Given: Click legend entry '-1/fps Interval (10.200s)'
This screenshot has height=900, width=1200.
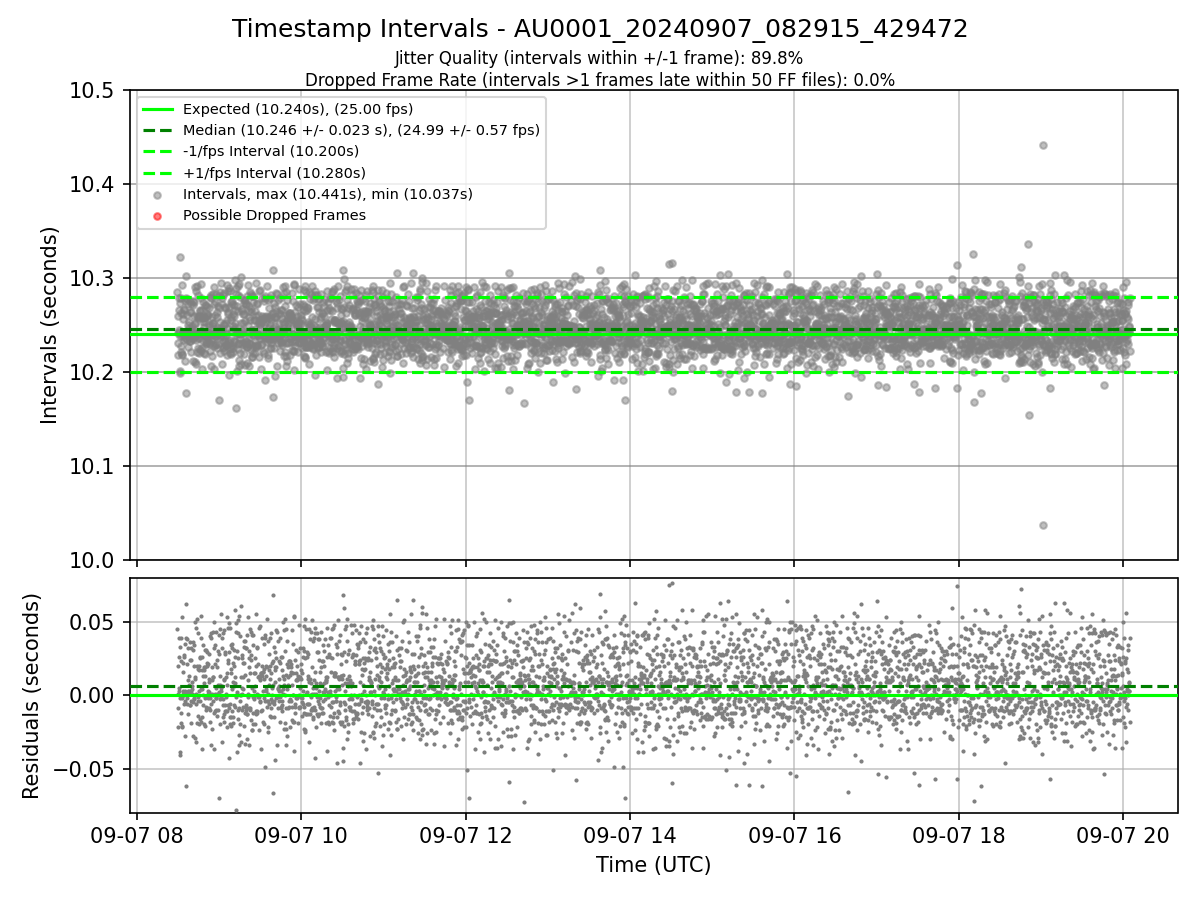Looking at the screenshot, I should [x=271, y=152].
